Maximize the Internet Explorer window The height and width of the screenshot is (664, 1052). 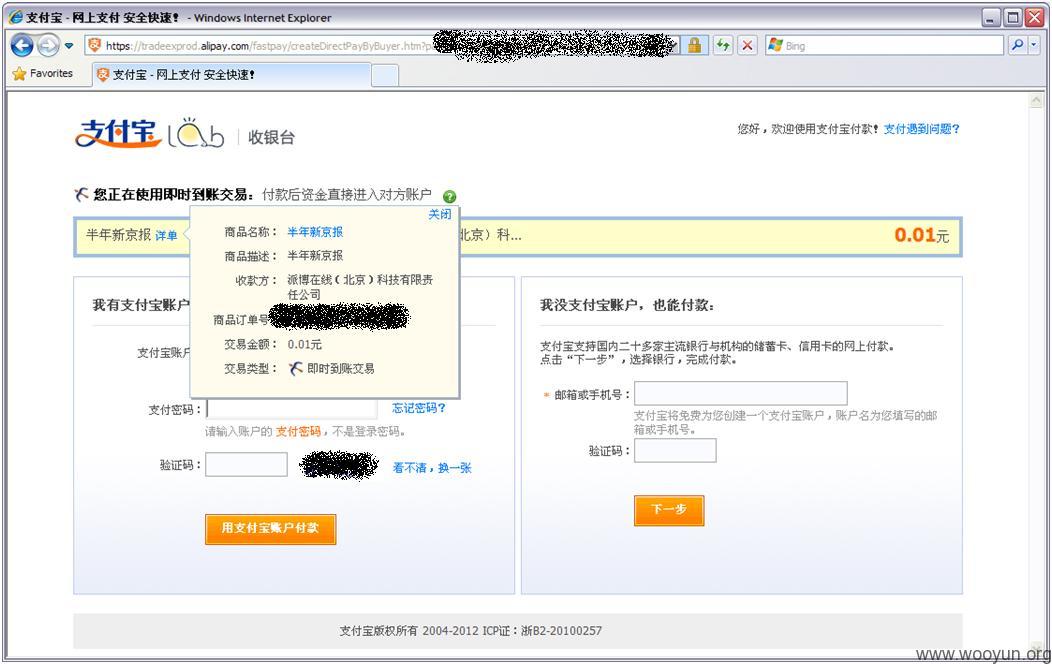pyautogui.click(x=1013, y=17)
